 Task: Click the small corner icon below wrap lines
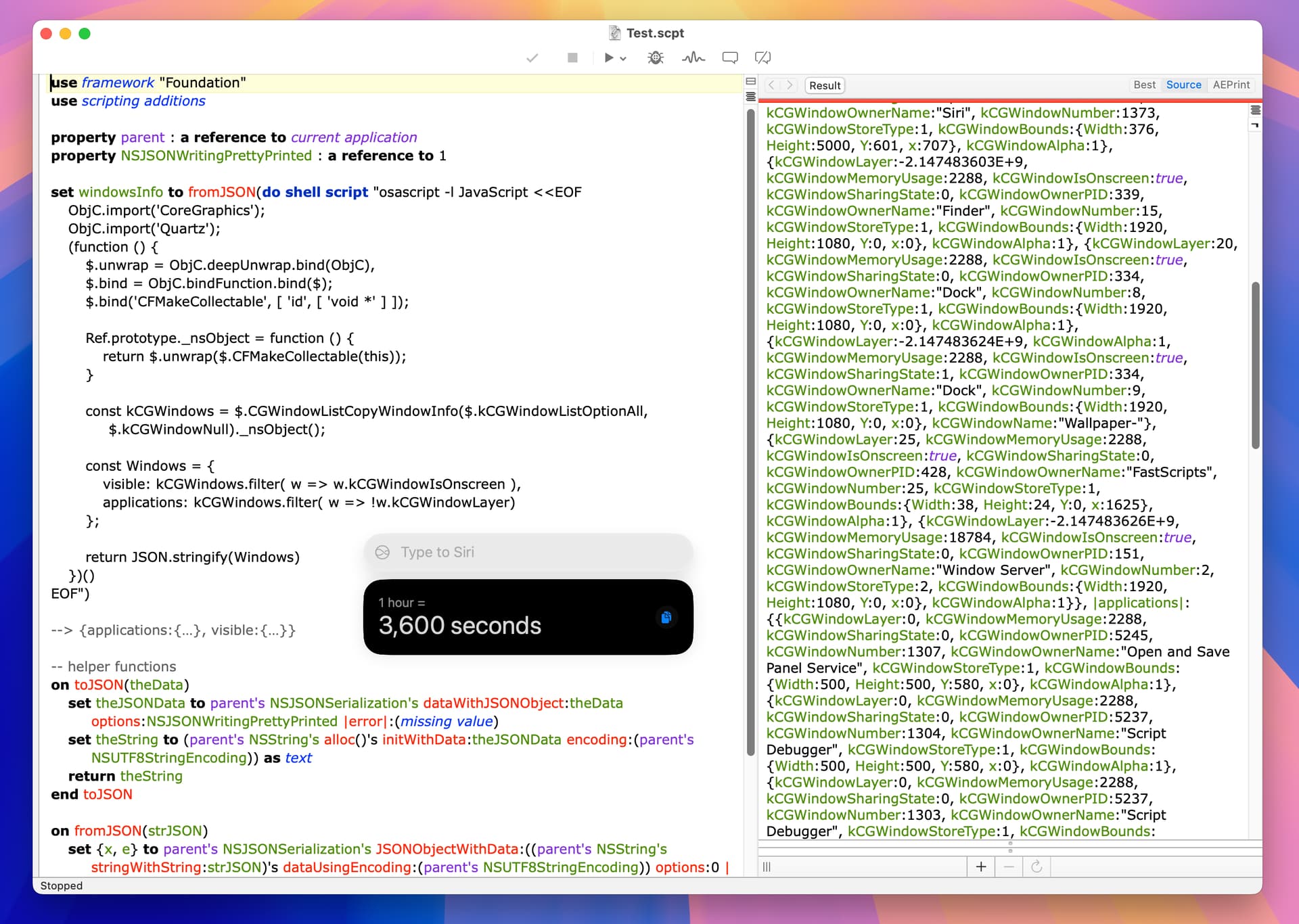[x=1256, y=125]
